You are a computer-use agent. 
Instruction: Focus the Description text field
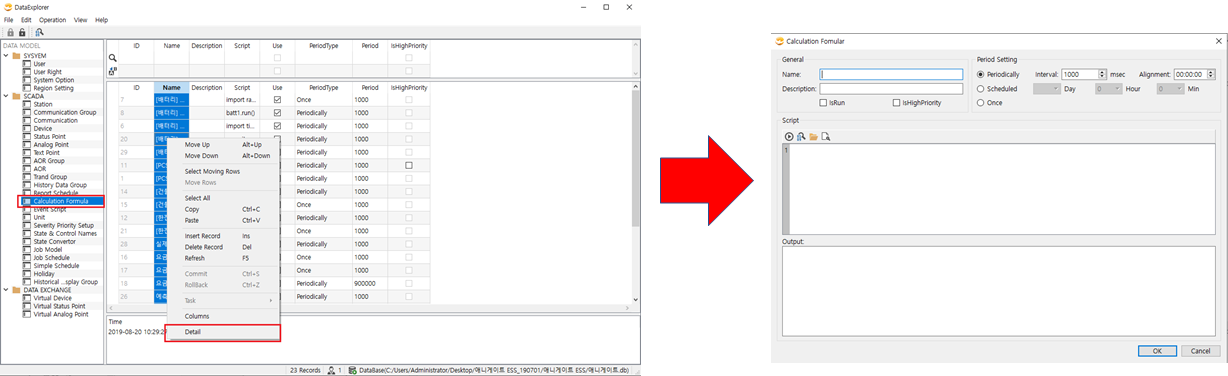coord(891,89)
